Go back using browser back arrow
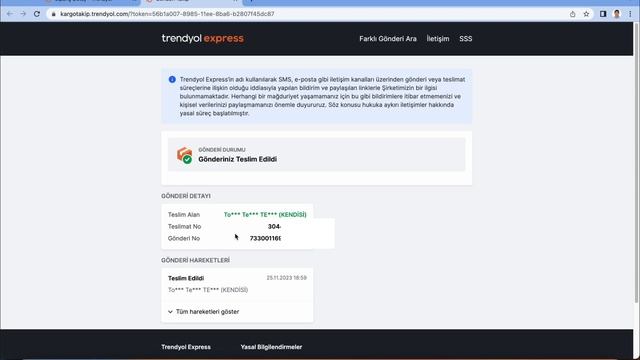This screenshot has width=640, height=360. [x=10, y=14]
